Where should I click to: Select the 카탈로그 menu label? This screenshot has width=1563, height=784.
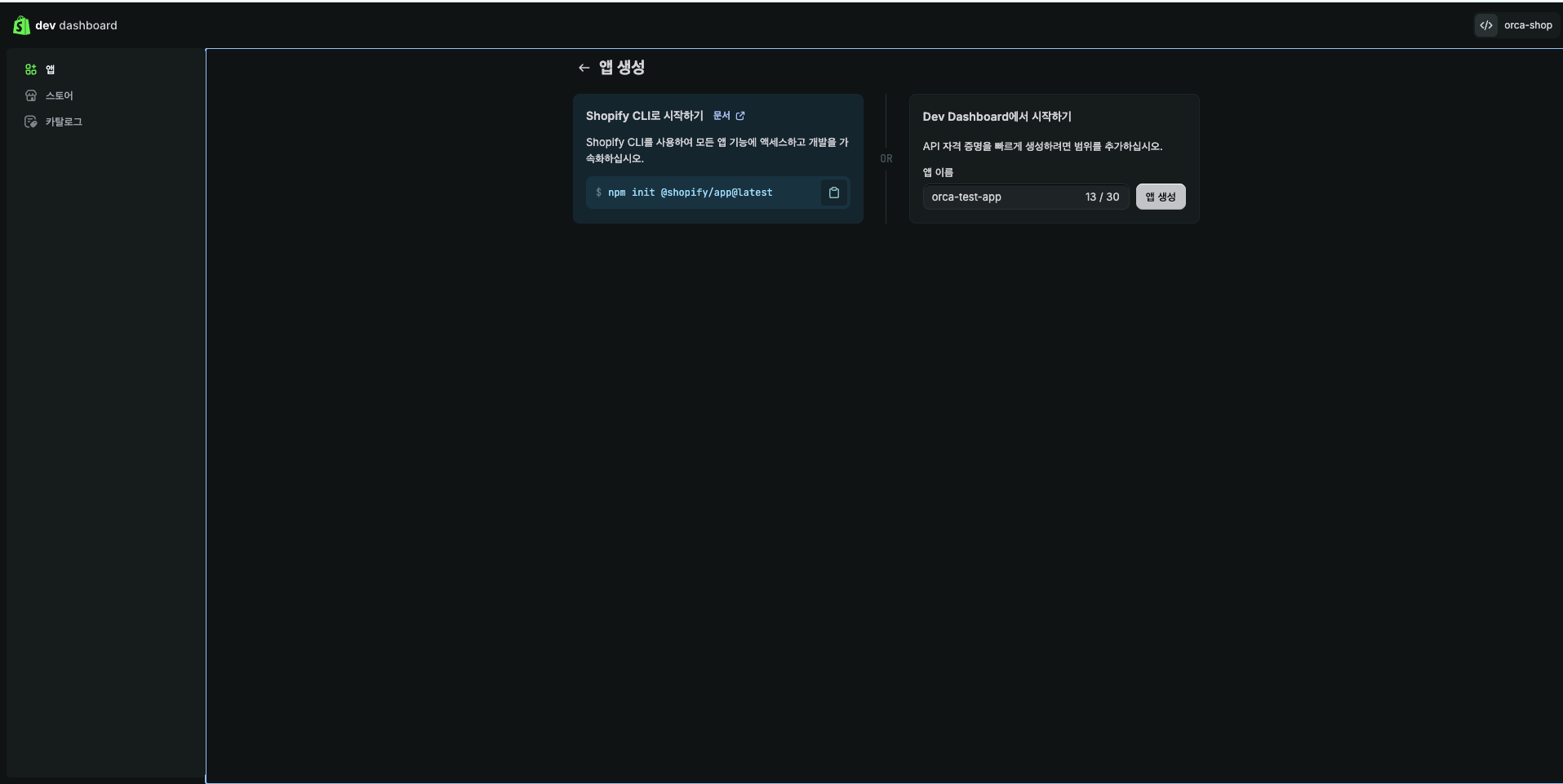point(64,122)
